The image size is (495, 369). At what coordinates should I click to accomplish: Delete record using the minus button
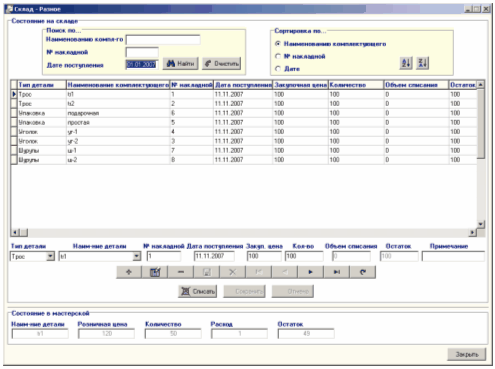coord(181,272)
